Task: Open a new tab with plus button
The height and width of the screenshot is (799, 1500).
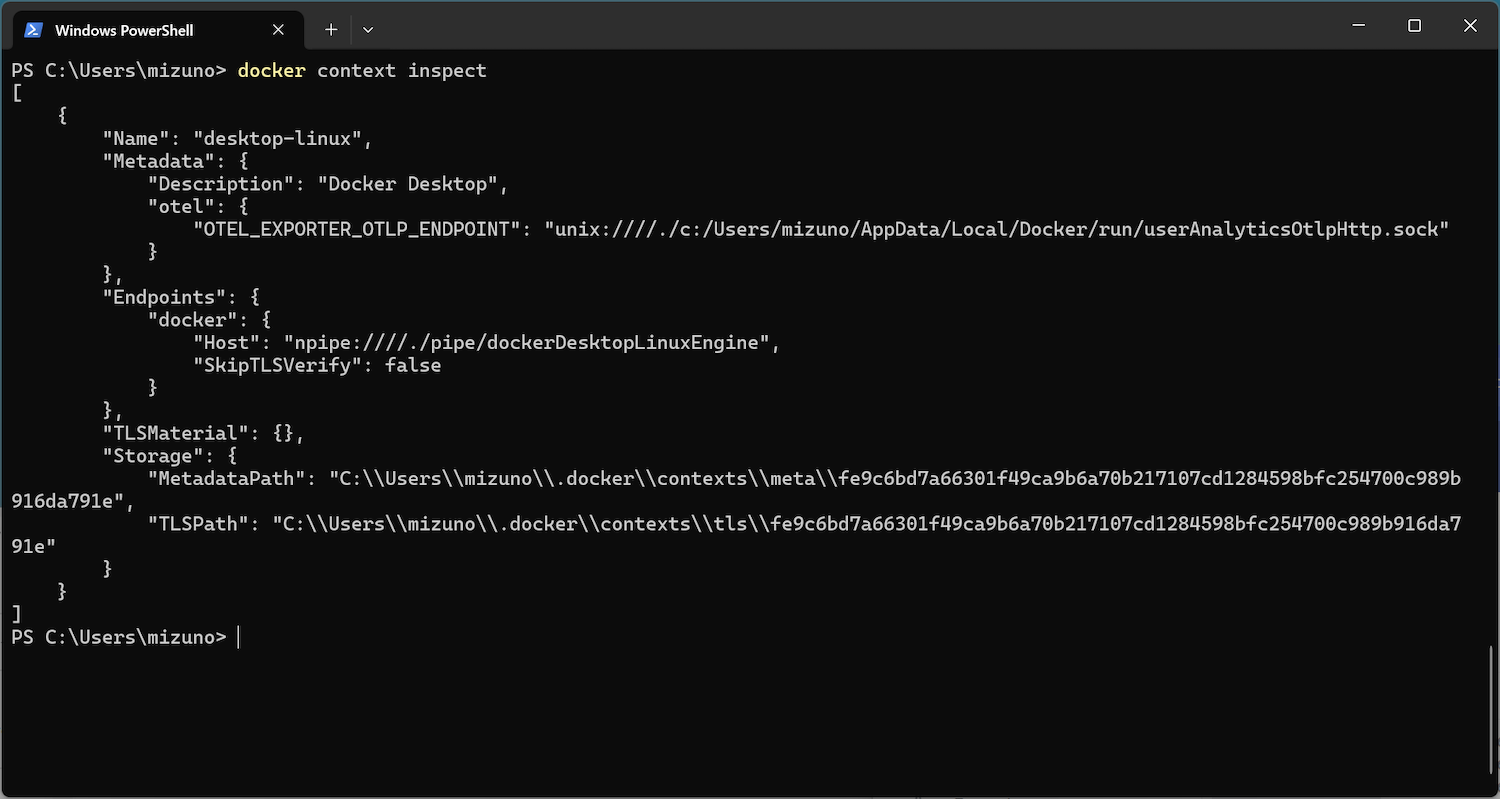Action: (x=331, y=30)
